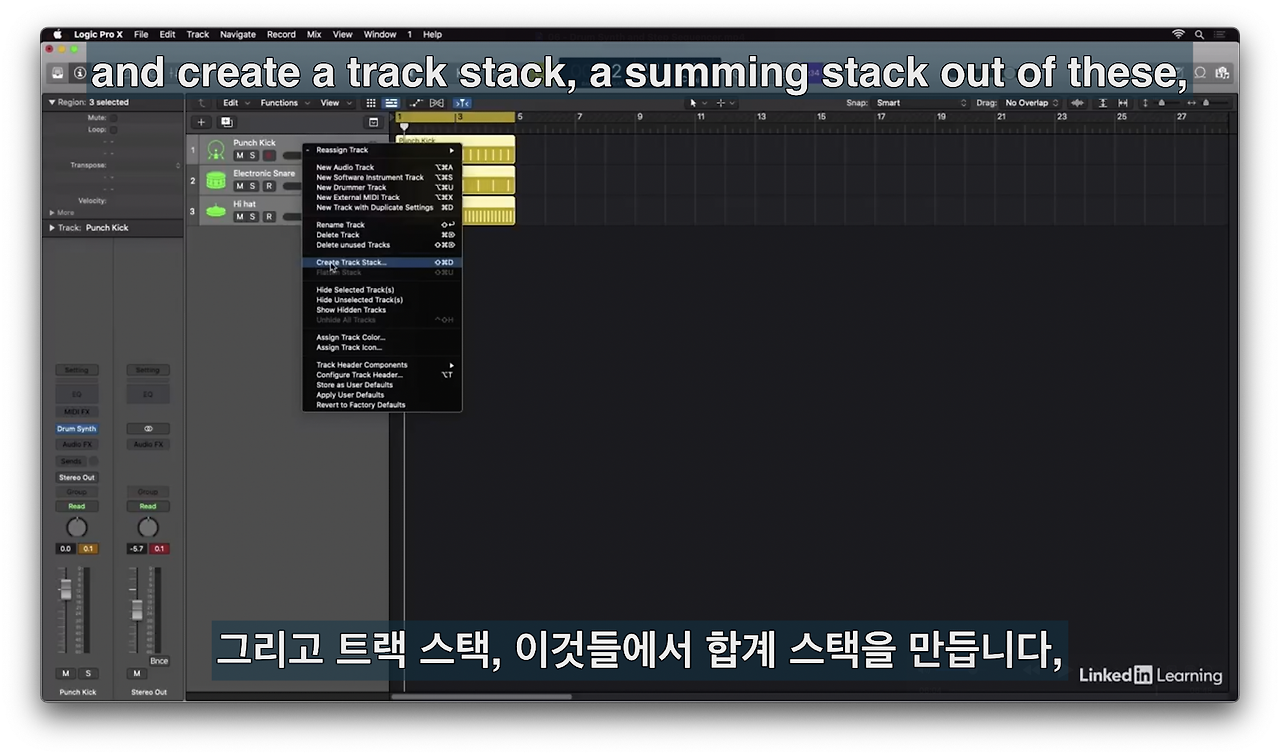Click the Spotlight search icon in menu bar
Viewport: 1280px width, 756px height.
[1199, 34]
